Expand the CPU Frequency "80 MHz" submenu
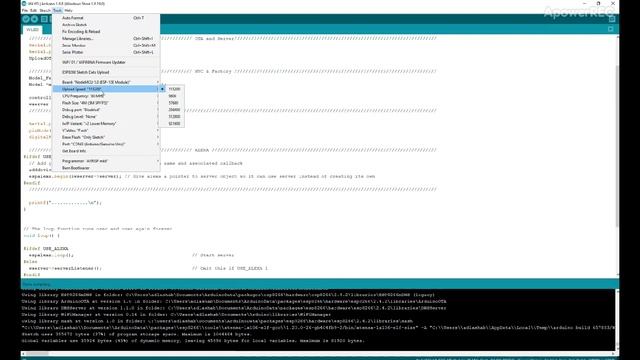Screen dimensions: 640x360 click(106, 96)
